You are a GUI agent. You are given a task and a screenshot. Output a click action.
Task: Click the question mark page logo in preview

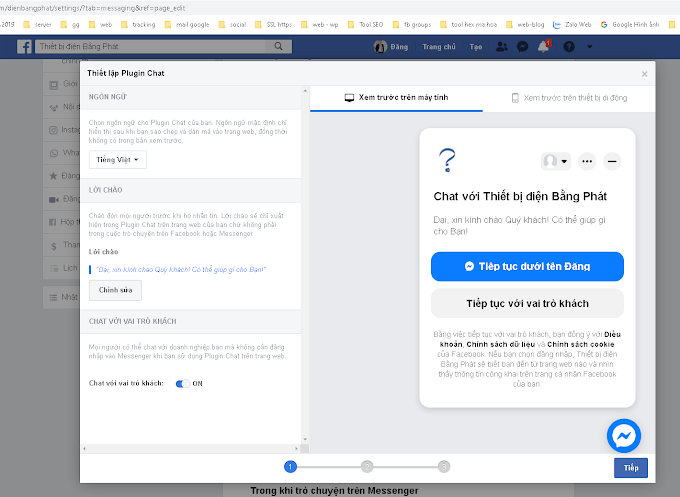[447, 160]
